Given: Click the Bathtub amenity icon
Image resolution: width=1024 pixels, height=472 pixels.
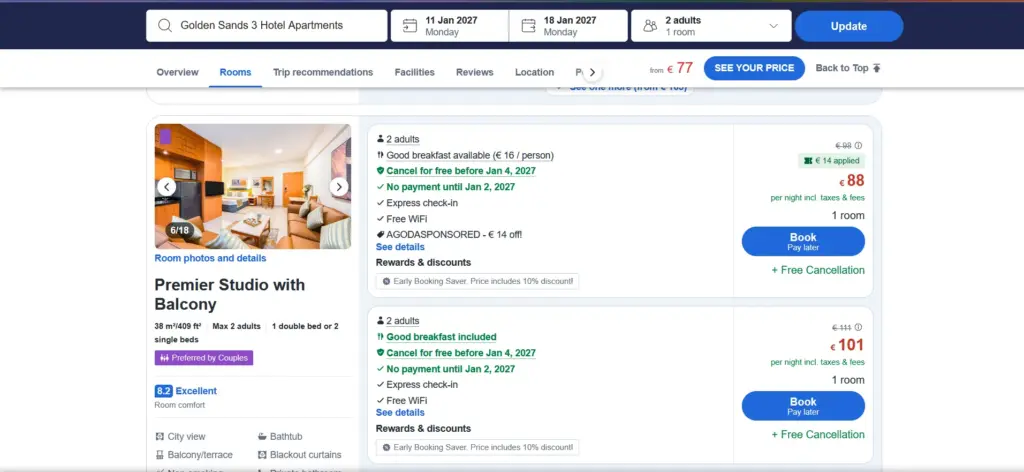Looking at the screenshot, I should (x=263, y=437).
